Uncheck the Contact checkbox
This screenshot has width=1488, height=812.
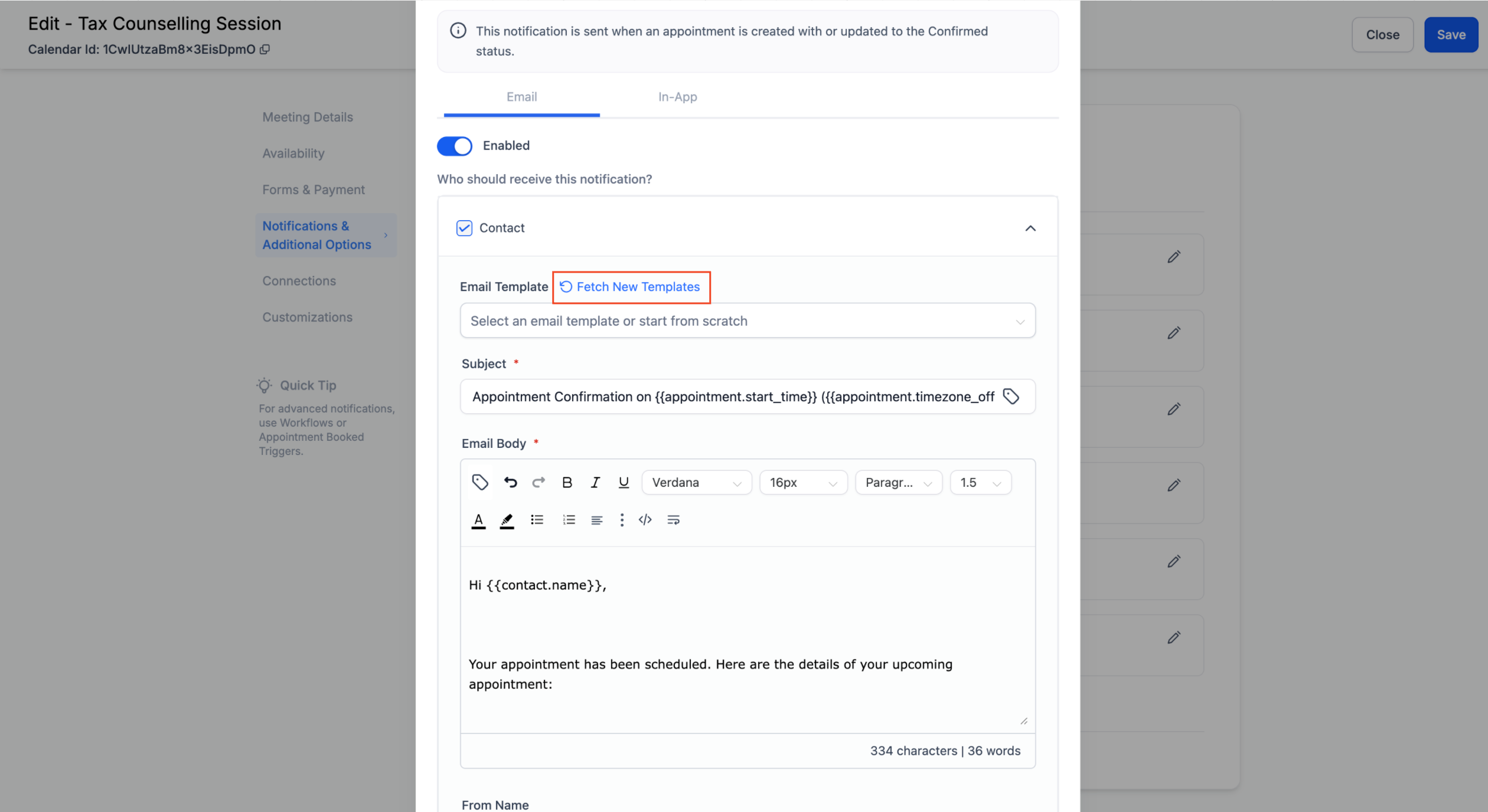(x=464, y=228)
